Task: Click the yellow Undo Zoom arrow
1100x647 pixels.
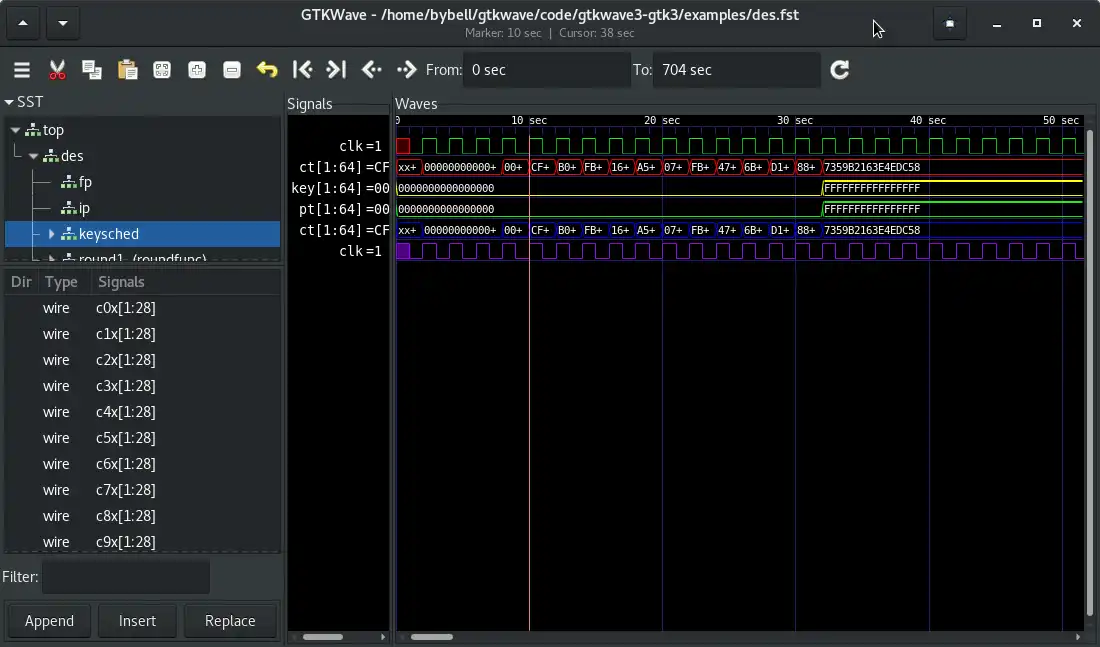Action: 267,70
